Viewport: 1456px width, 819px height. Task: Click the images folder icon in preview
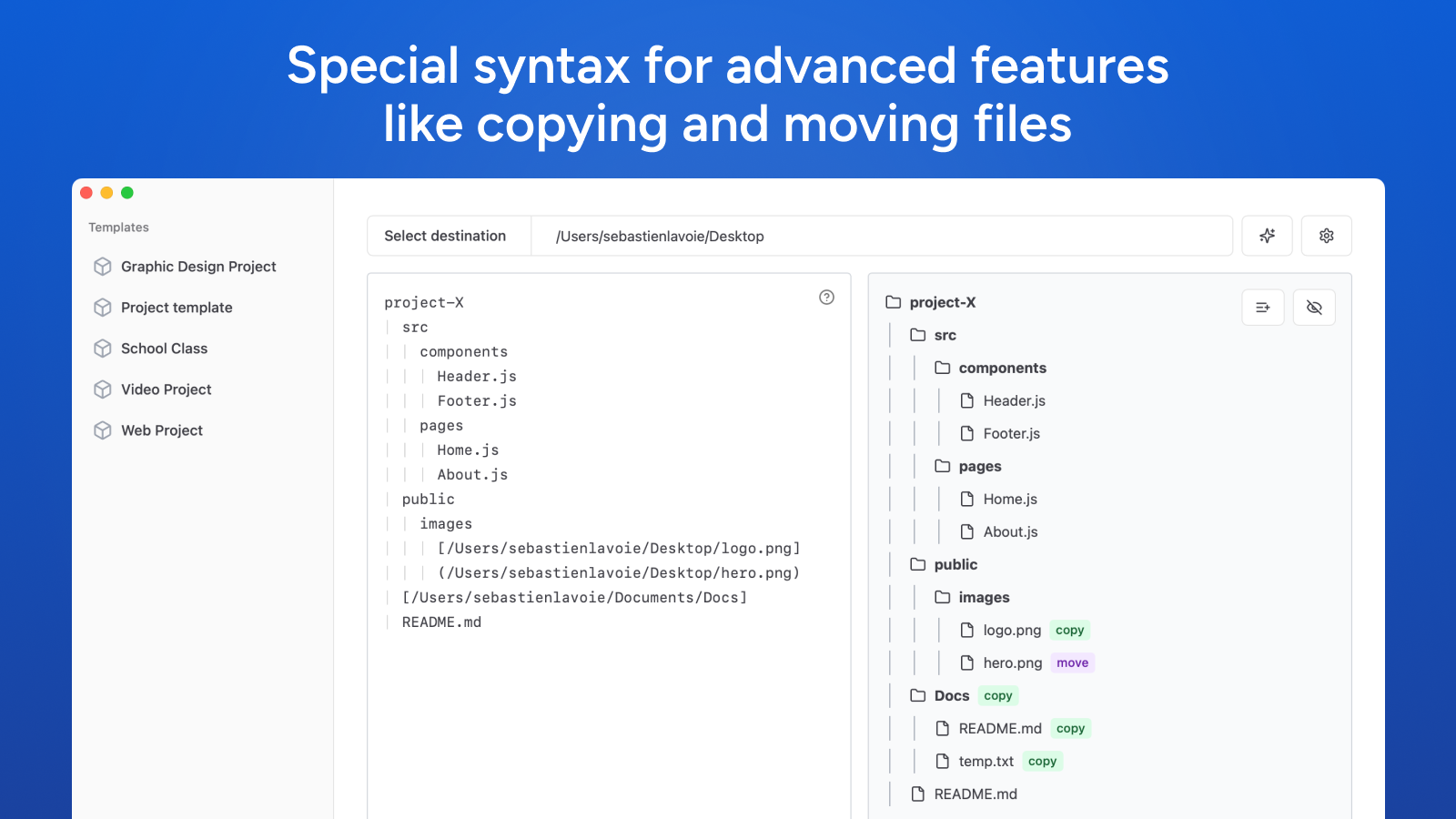point(943,597)
